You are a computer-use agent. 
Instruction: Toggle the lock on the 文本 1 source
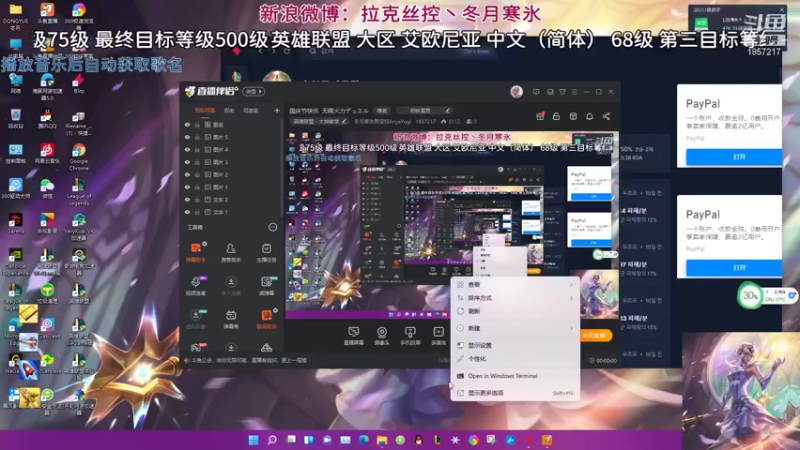pos(197,212)
